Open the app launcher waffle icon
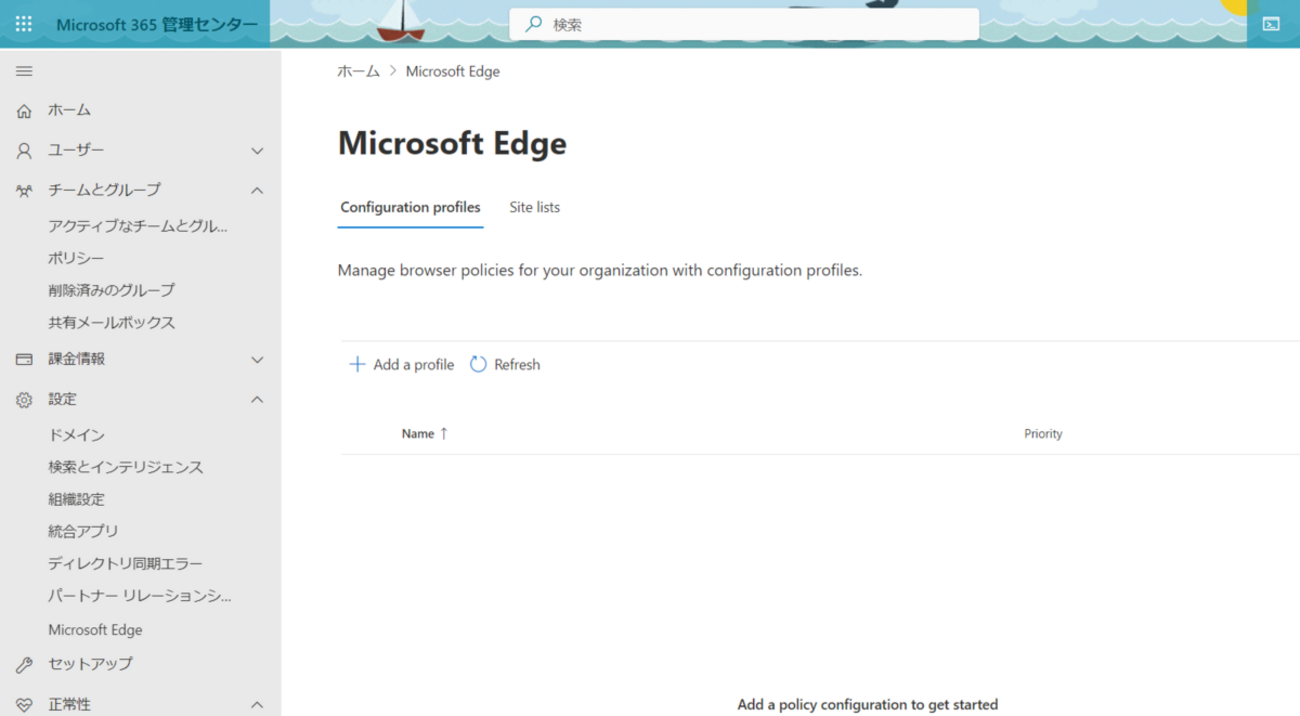1300x716 pixels. pyautogui.click(x=24, y=24)
